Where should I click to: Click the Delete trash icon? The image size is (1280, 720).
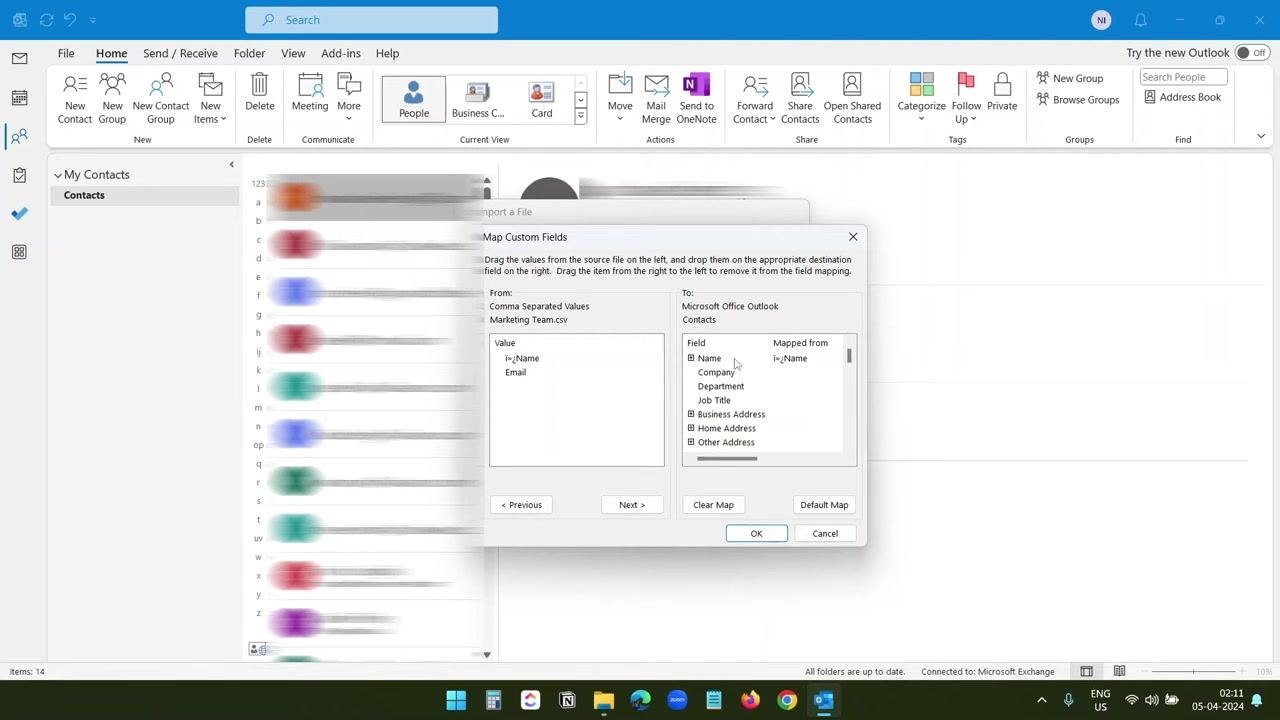(259, 92)
